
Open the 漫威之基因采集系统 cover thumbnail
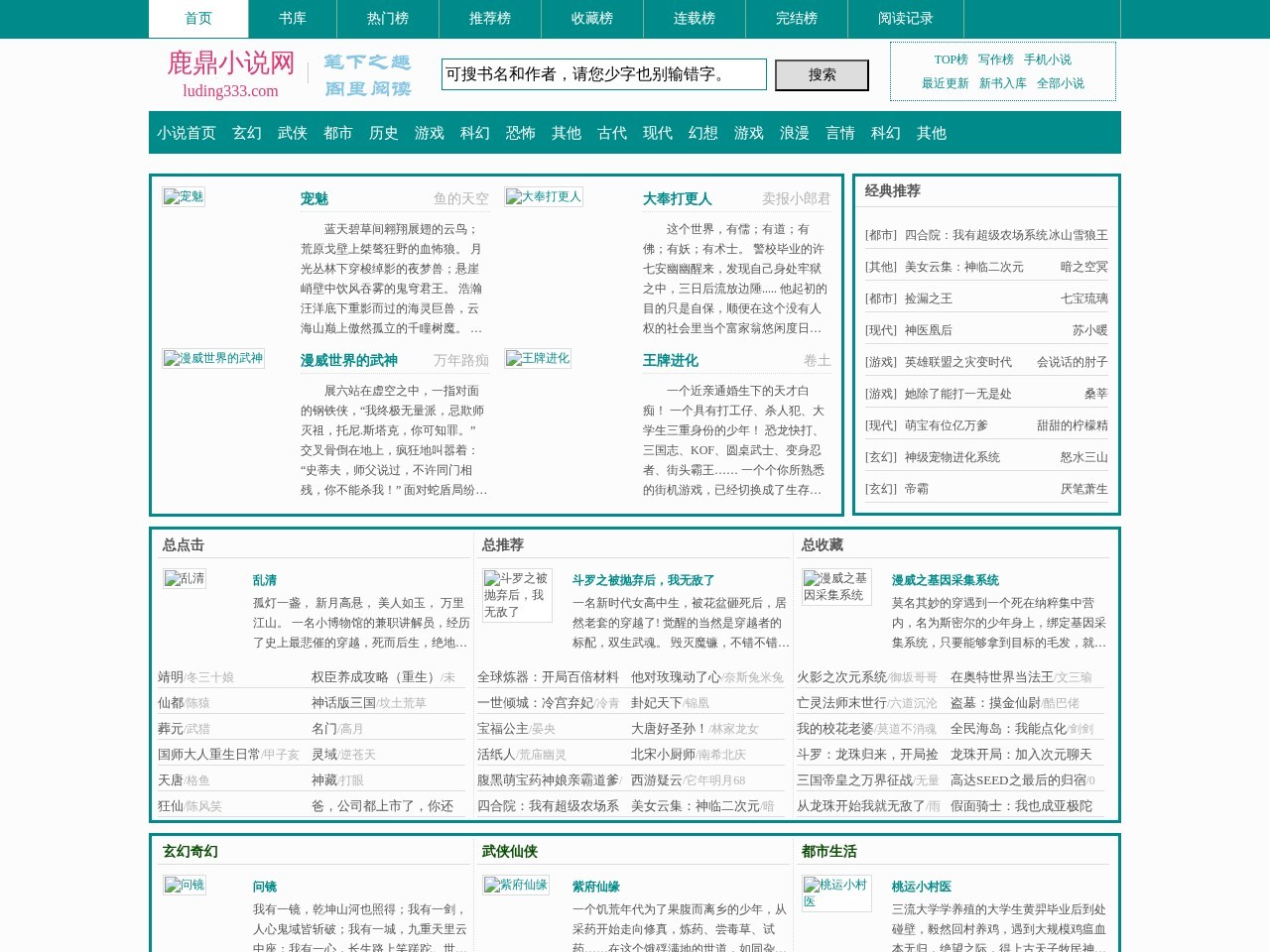(836, 586)
